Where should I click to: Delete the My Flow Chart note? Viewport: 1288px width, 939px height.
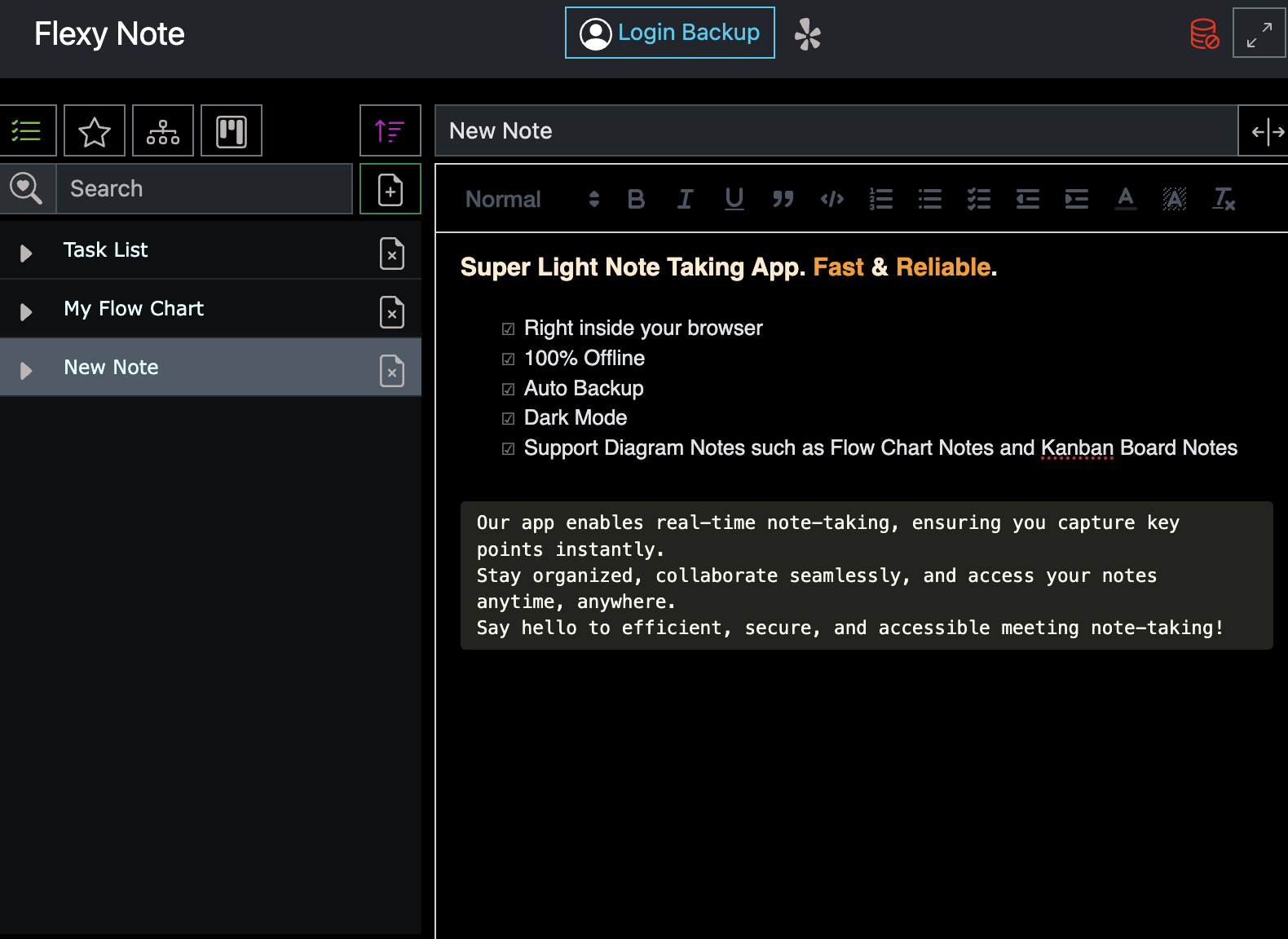(x=392, y=312)
